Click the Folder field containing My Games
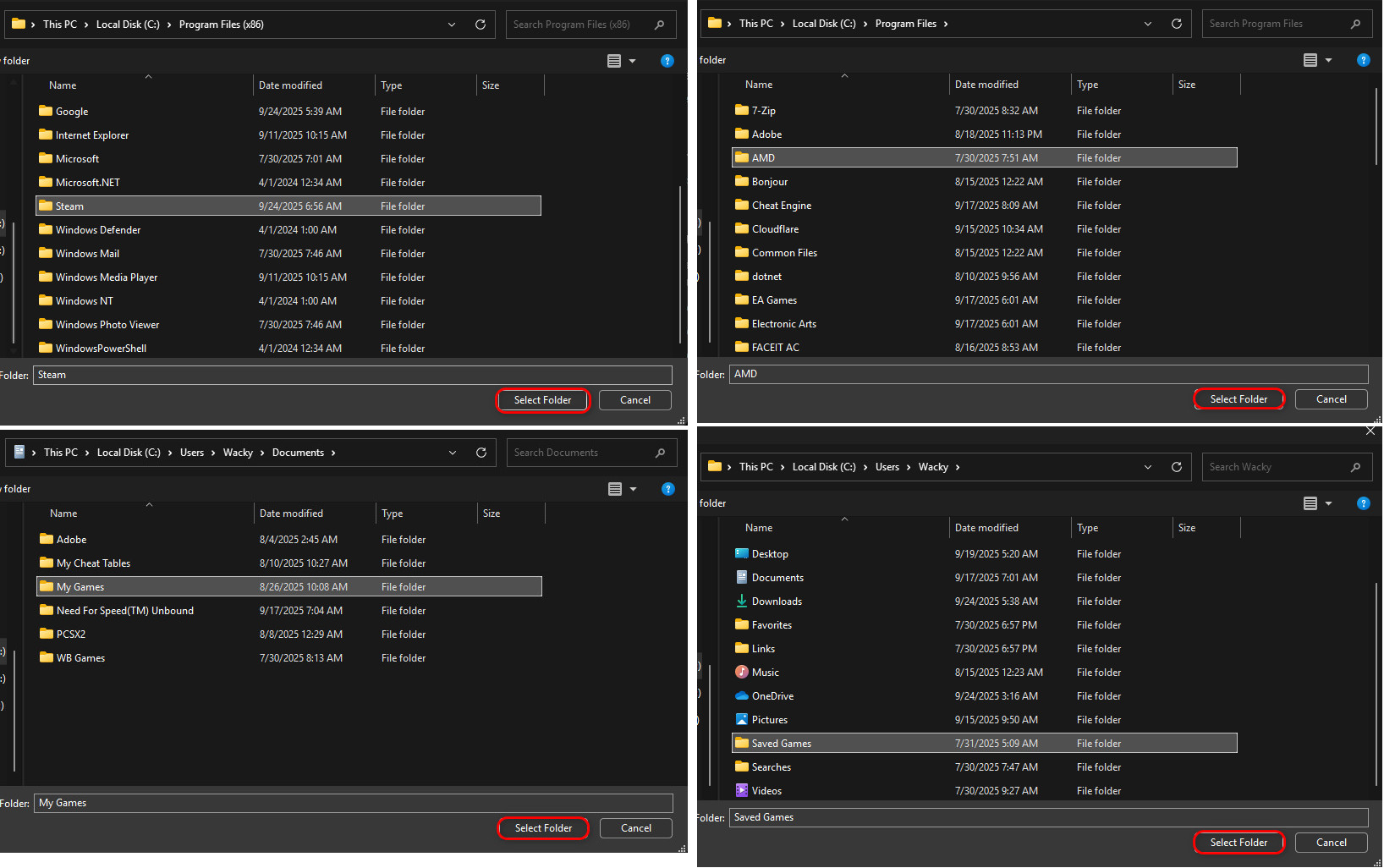Image resolution: width=1384 pixels, height=868 pixels. [x=354, y=803]
